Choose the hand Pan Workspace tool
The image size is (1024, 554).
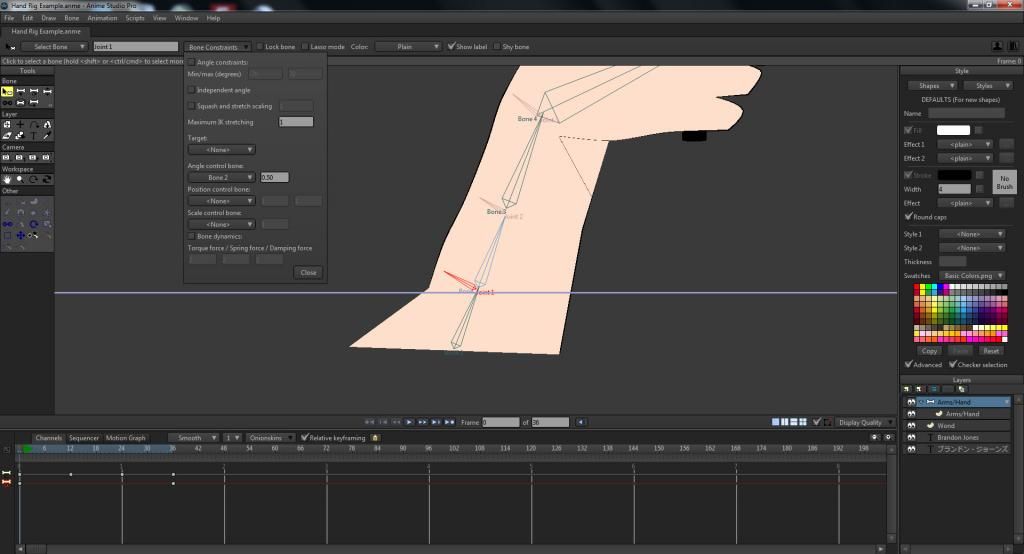click(7, 179)
